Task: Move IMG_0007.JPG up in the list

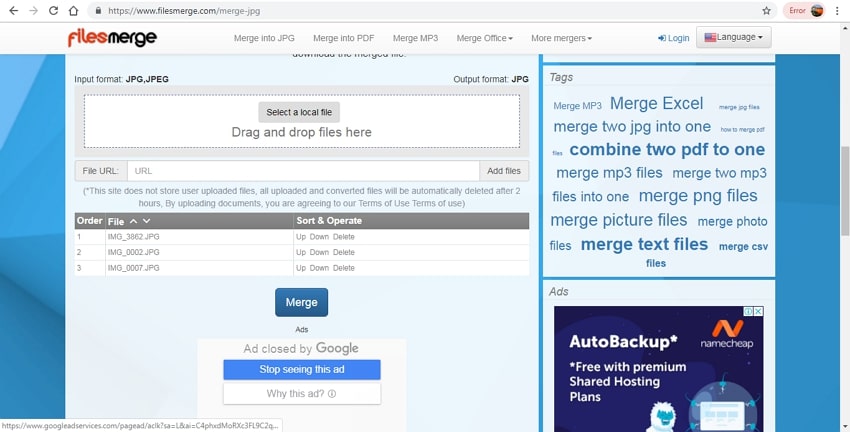Action: 300,268
